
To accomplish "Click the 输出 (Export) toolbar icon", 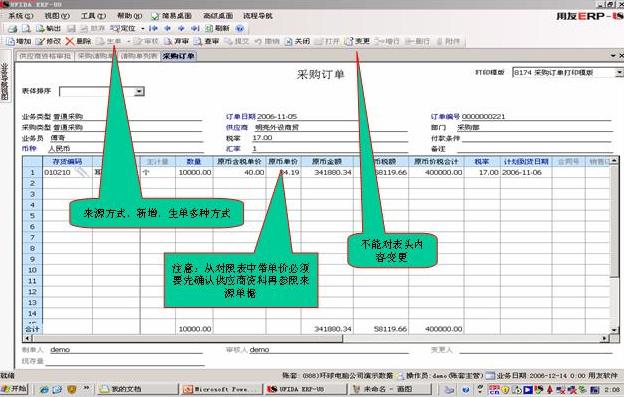I will 40,29.
